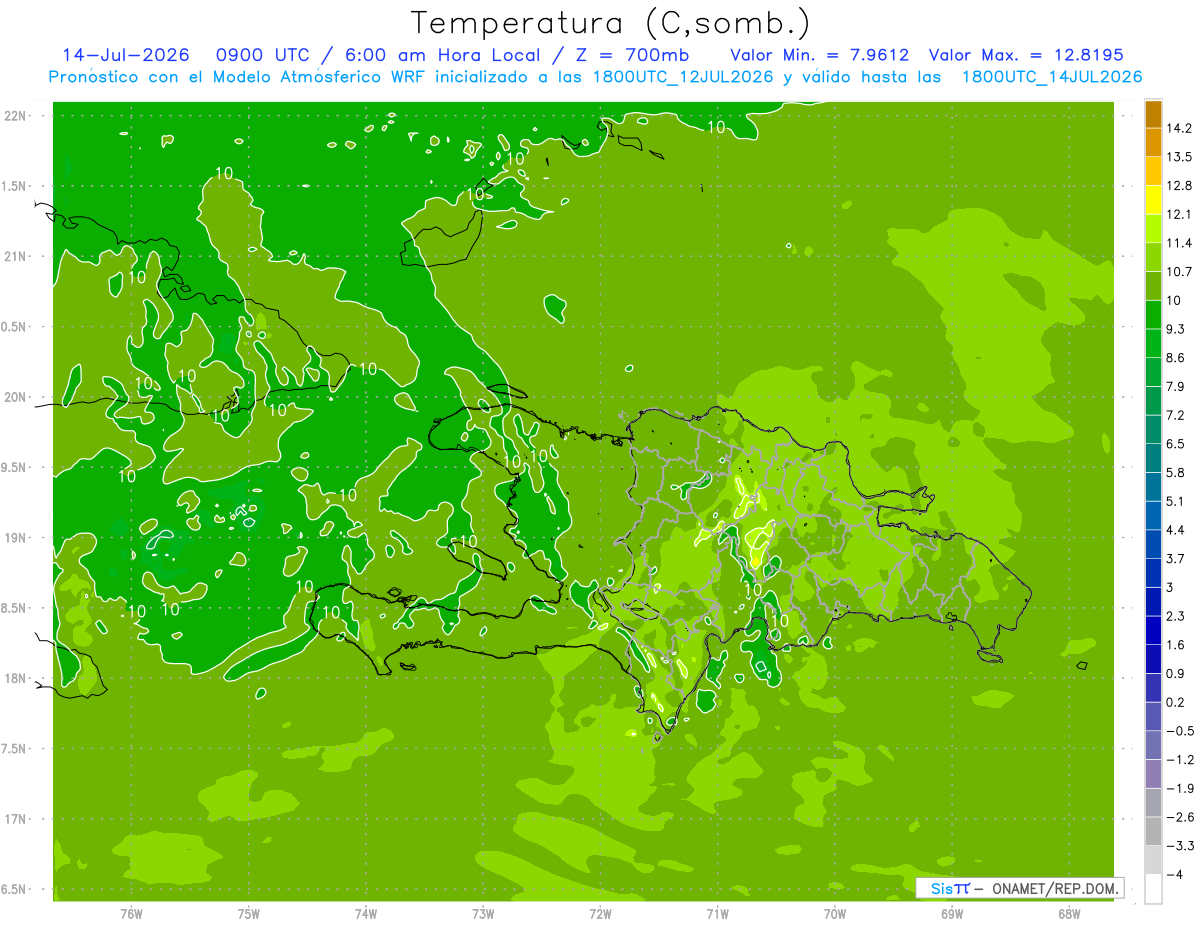Select the date text "14-Jul-2026"
This screenshot has width=1200, height=927.
point(126,55)
